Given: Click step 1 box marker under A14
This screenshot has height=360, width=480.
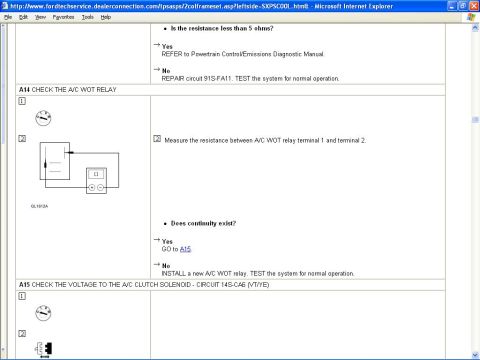Looking at the screenshot, I should [22, 101].
